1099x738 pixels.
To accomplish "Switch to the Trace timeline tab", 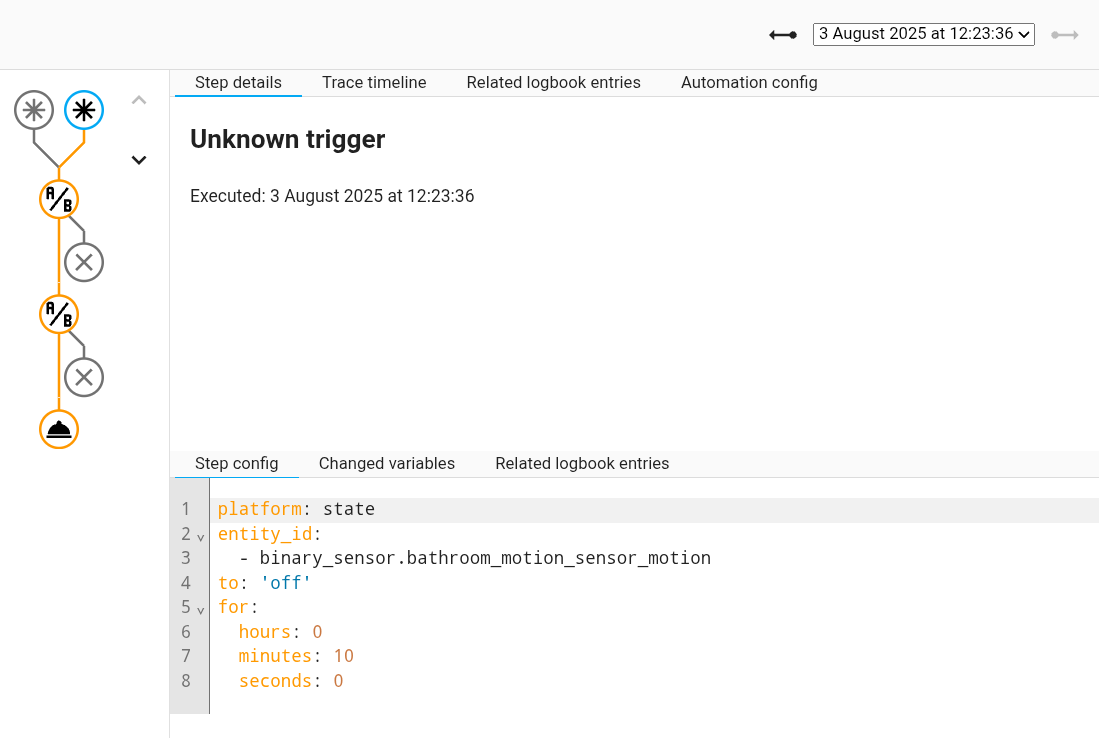I will point(374,82).
